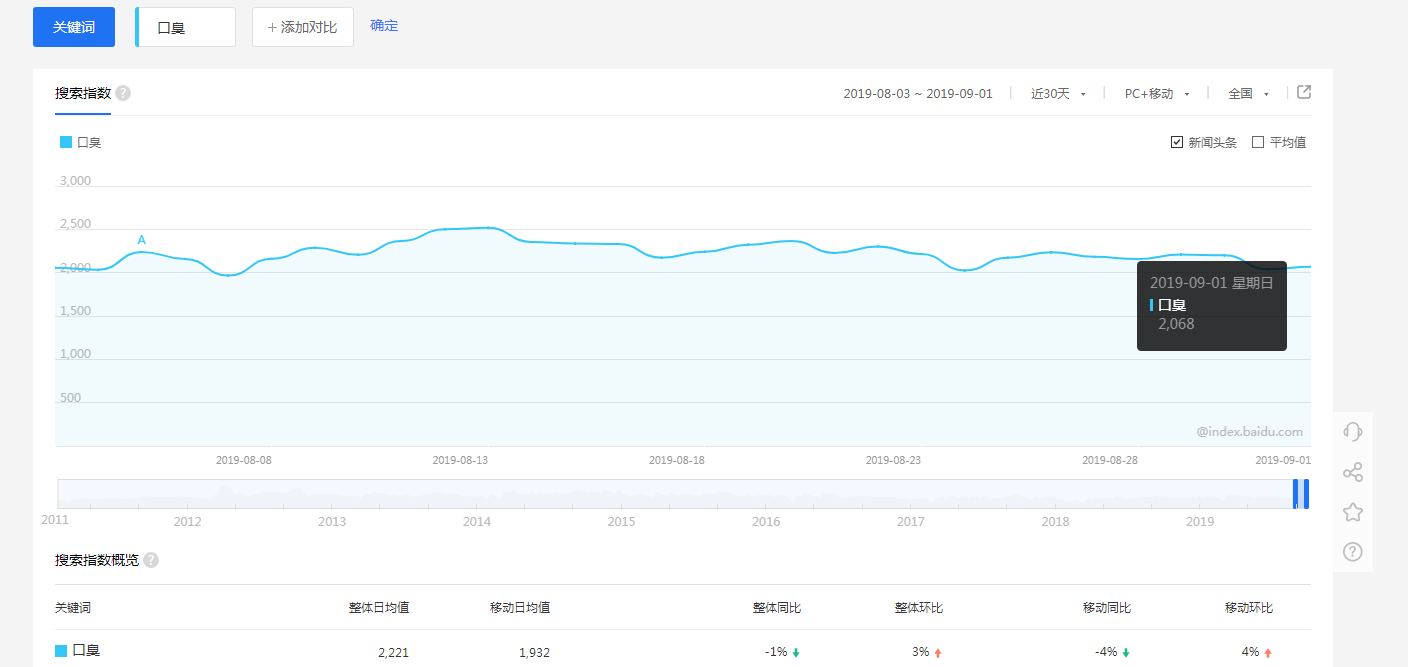
Task: Select the 搜索指数 tab
Action: pos(83,94)
